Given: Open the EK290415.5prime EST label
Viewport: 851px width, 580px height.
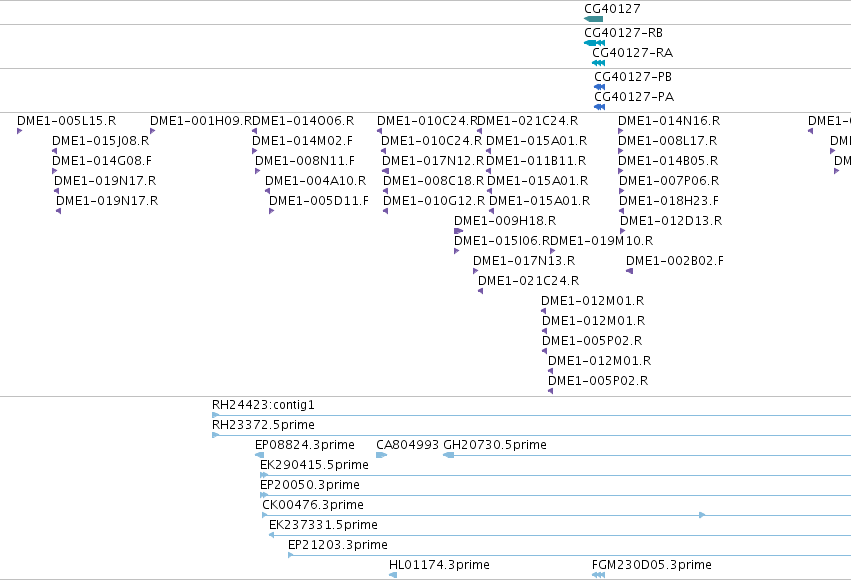Looking at the screenshot, I should 314,465.
